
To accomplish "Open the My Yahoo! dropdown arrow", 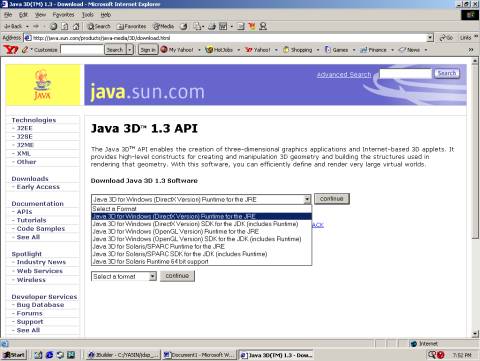I will pos(199,50).
